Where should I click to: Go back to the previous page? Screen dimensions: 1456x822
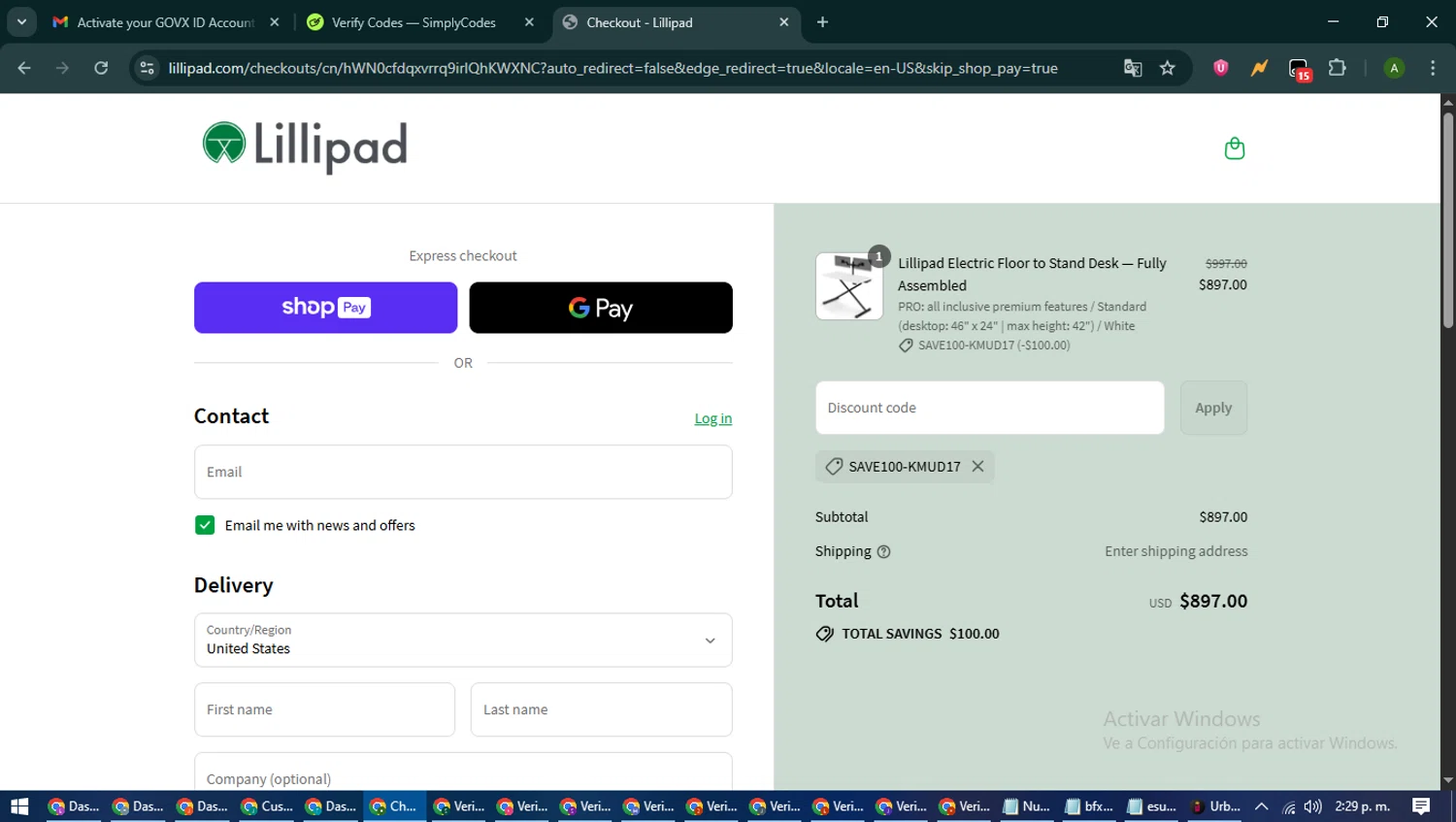coord(24,68)
